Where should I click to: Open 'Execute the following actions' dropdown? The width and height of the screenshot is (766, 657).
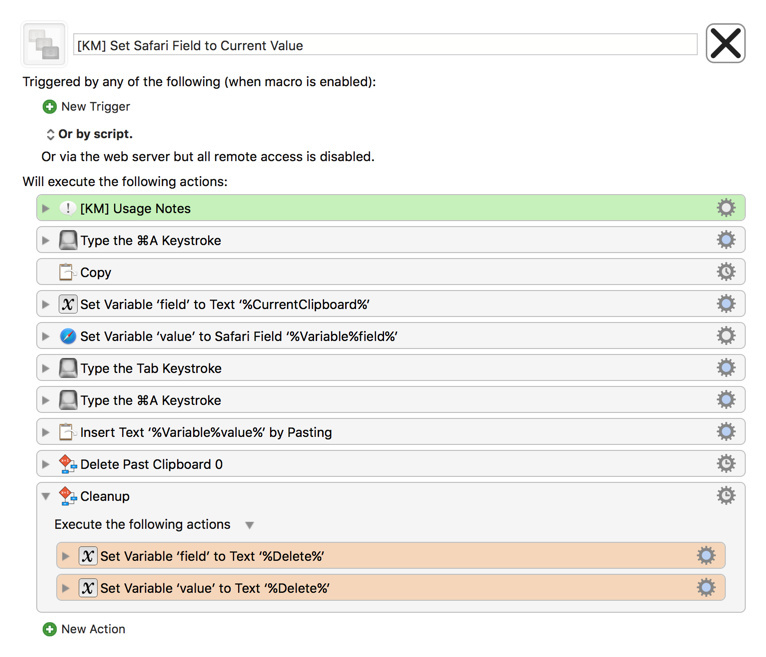(x=250, y=525)
